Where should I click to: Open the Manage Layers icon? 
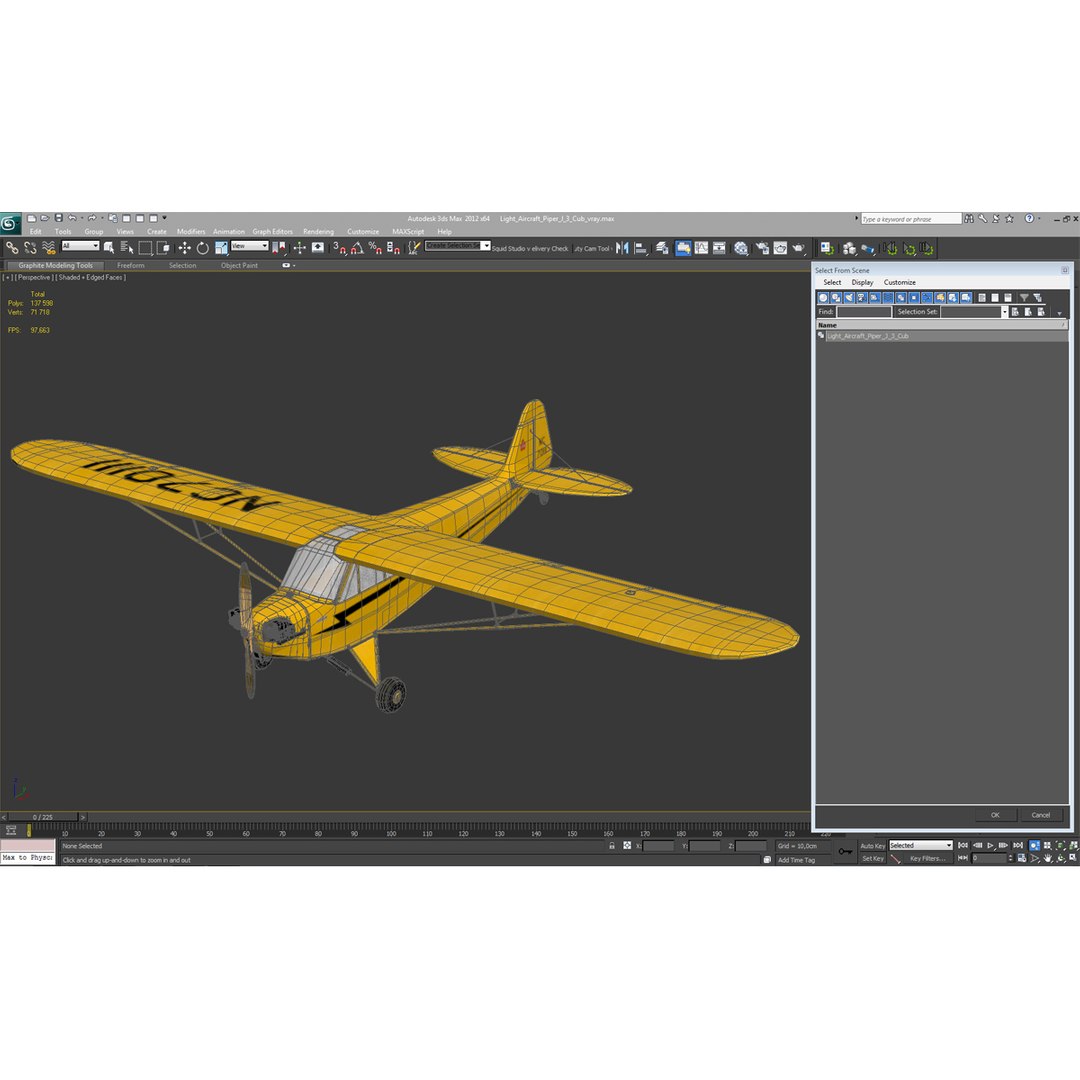pos(662,248)
